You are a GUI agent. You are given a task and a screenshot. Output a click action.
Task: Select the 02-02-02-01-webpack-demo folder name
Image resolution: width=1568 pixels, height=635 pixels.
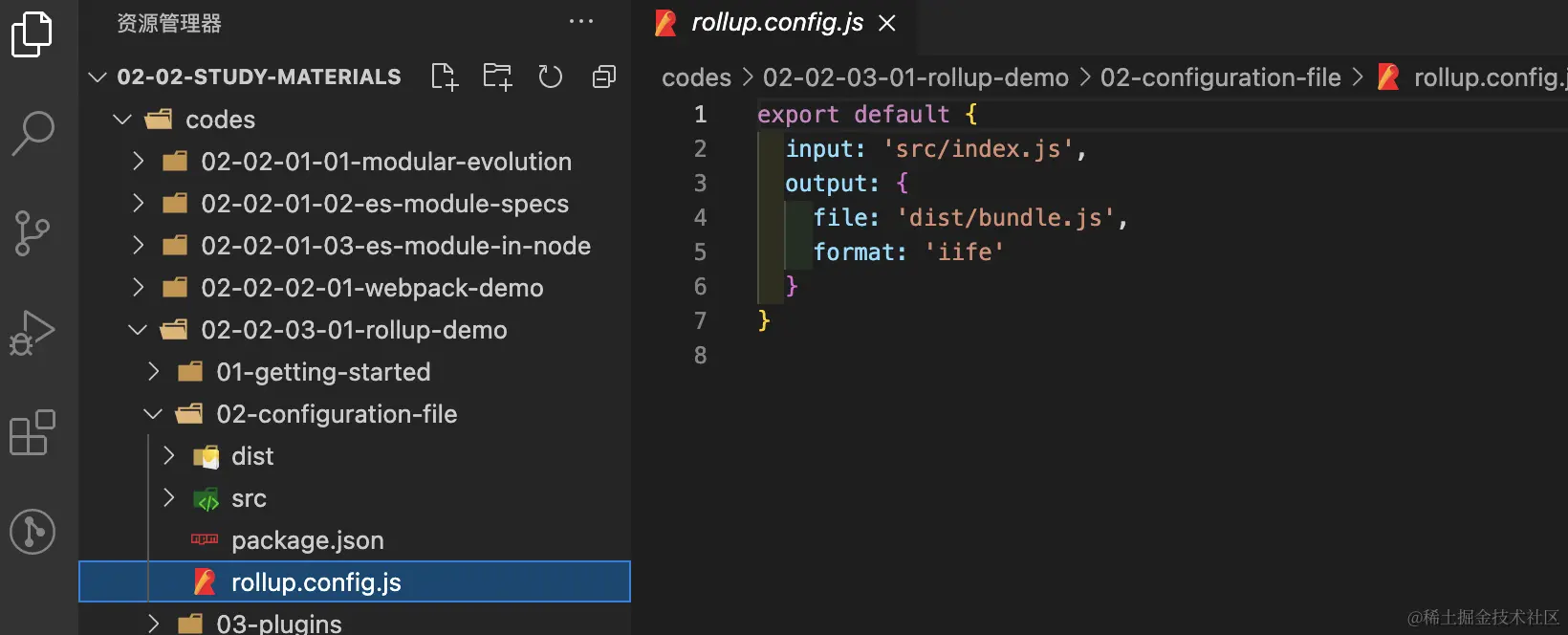click(372, 288)
